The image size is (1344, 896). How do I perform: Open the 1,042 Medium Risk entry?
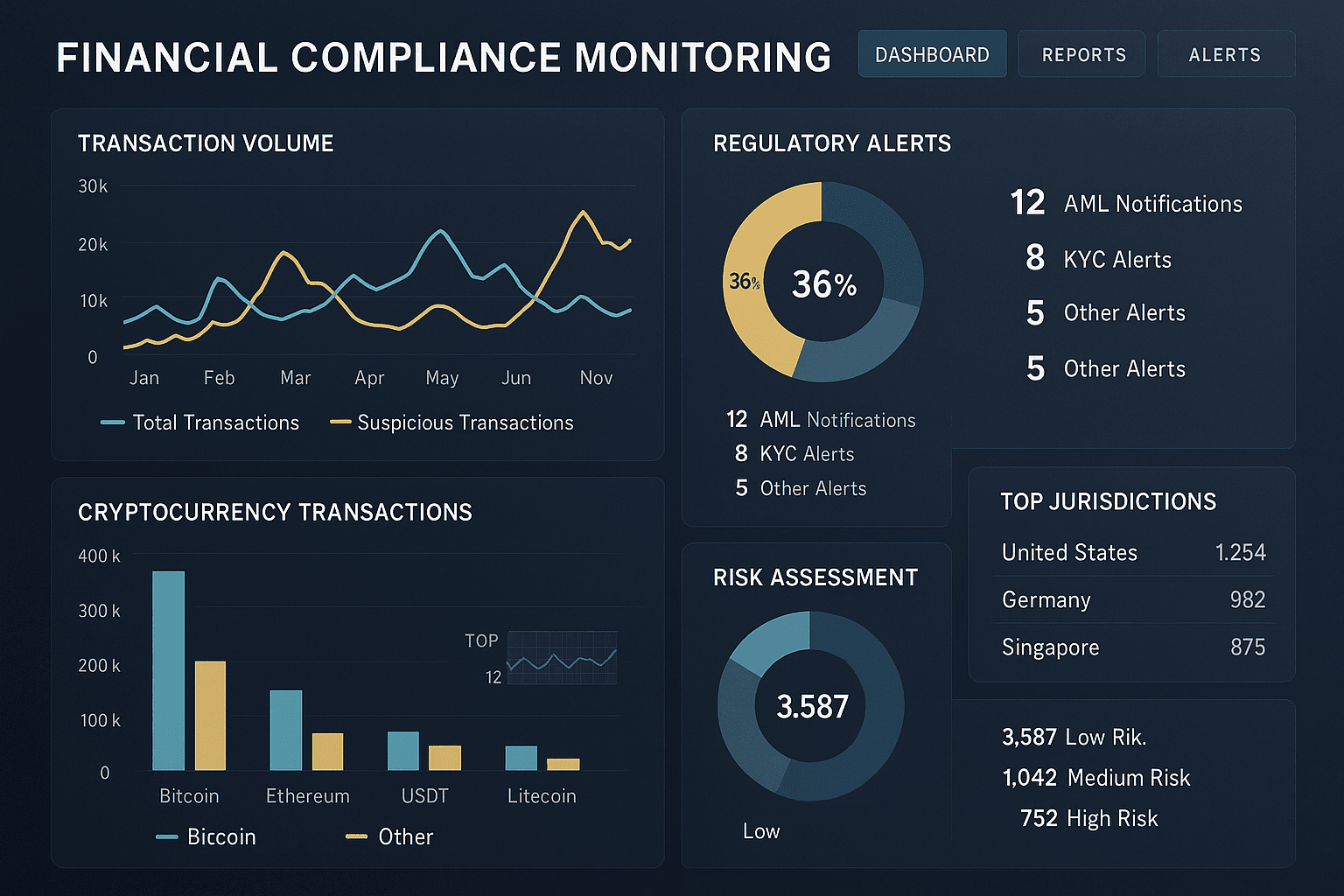(x=1096, y=777)
